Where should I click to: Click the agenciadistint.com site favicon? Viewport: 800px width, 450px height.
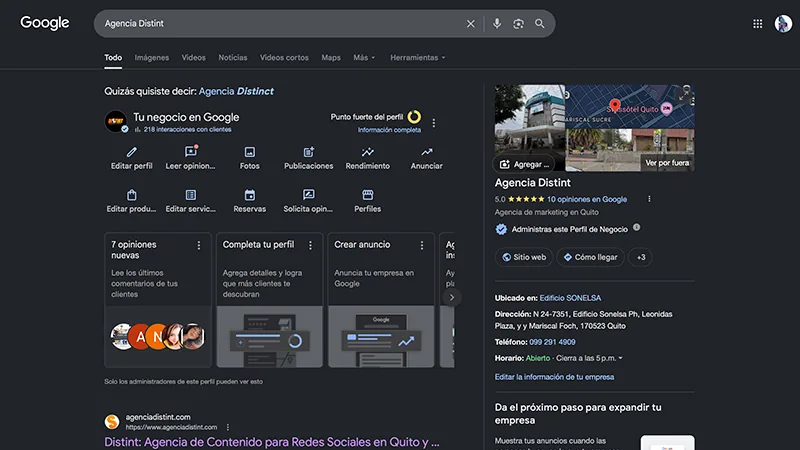tap(112, 422)
